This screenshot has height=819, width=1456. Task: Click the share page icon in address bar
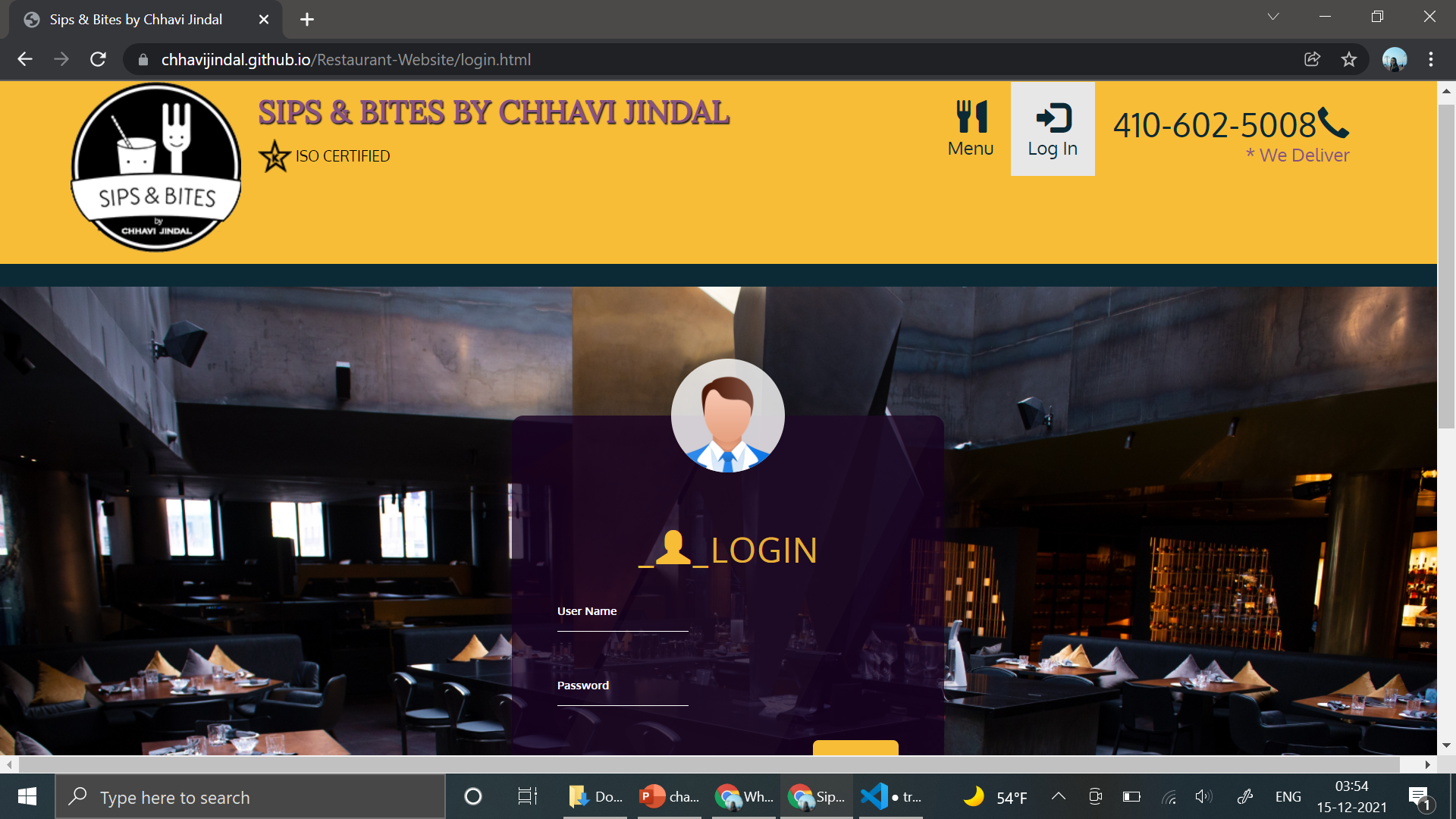pos(1312,59)
